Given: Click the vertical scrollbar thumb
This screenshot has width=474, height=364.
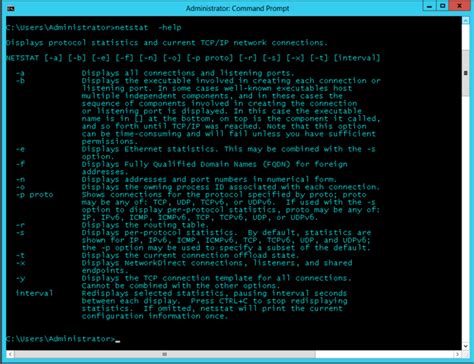Looking at the screenshot, I should point(466,73).
